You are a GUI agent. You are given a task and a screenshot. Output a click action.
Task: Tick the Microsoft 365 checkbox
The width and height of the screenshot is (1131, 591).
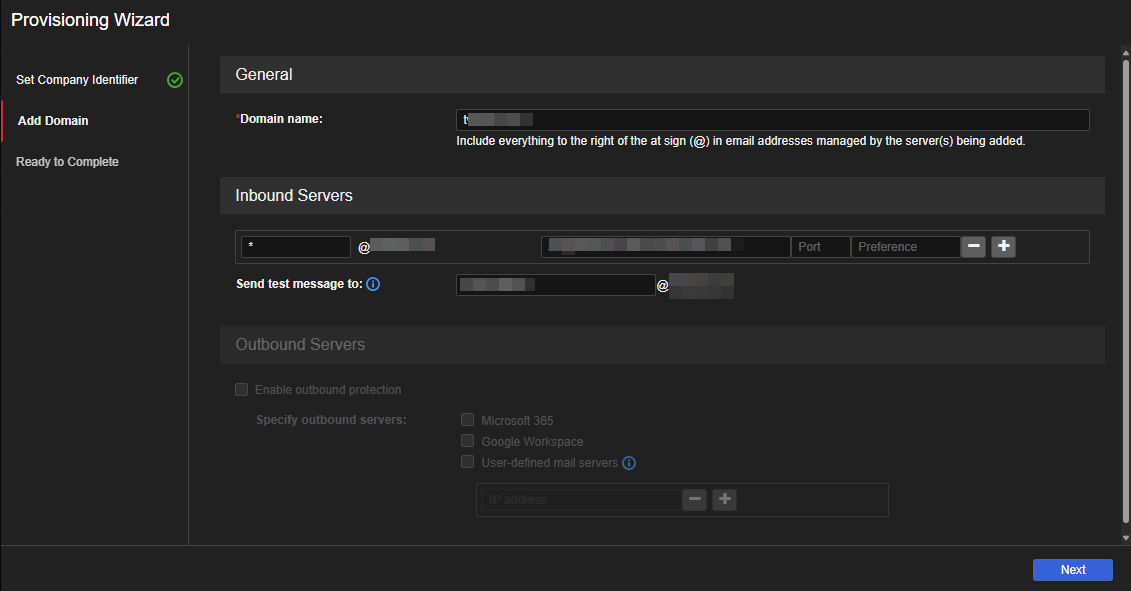467,420
